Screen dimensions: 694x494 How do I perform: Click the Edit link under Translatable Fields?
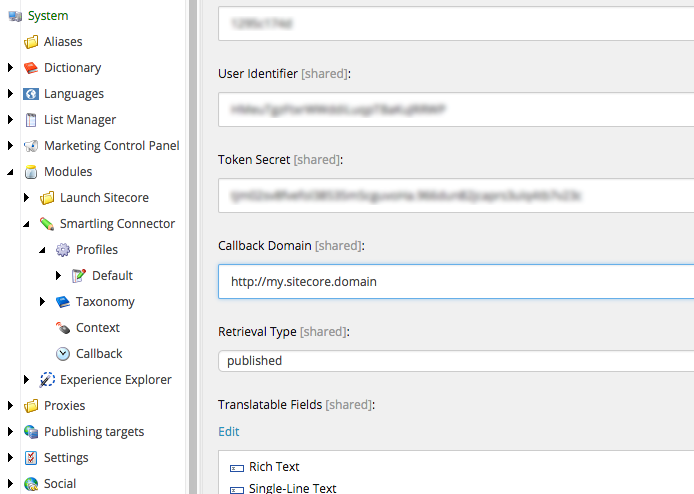tap(229, 432)
